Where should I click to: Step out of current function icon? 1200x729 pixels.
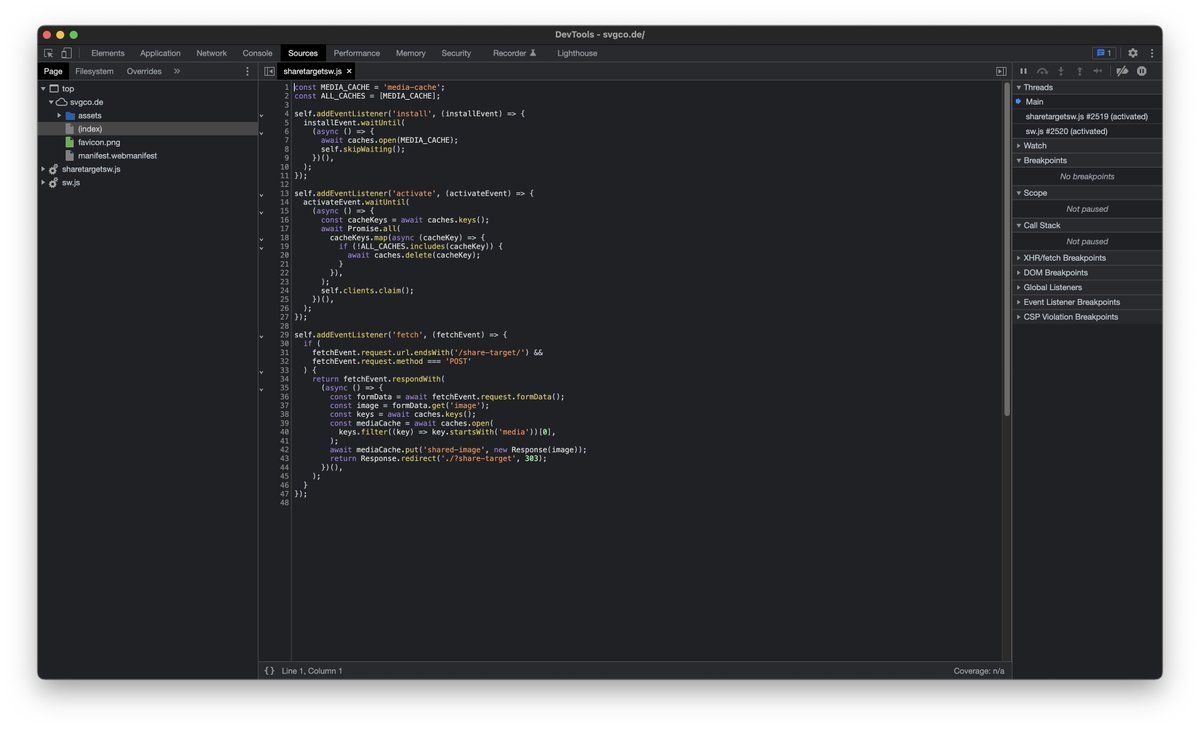pos(1079,71)
